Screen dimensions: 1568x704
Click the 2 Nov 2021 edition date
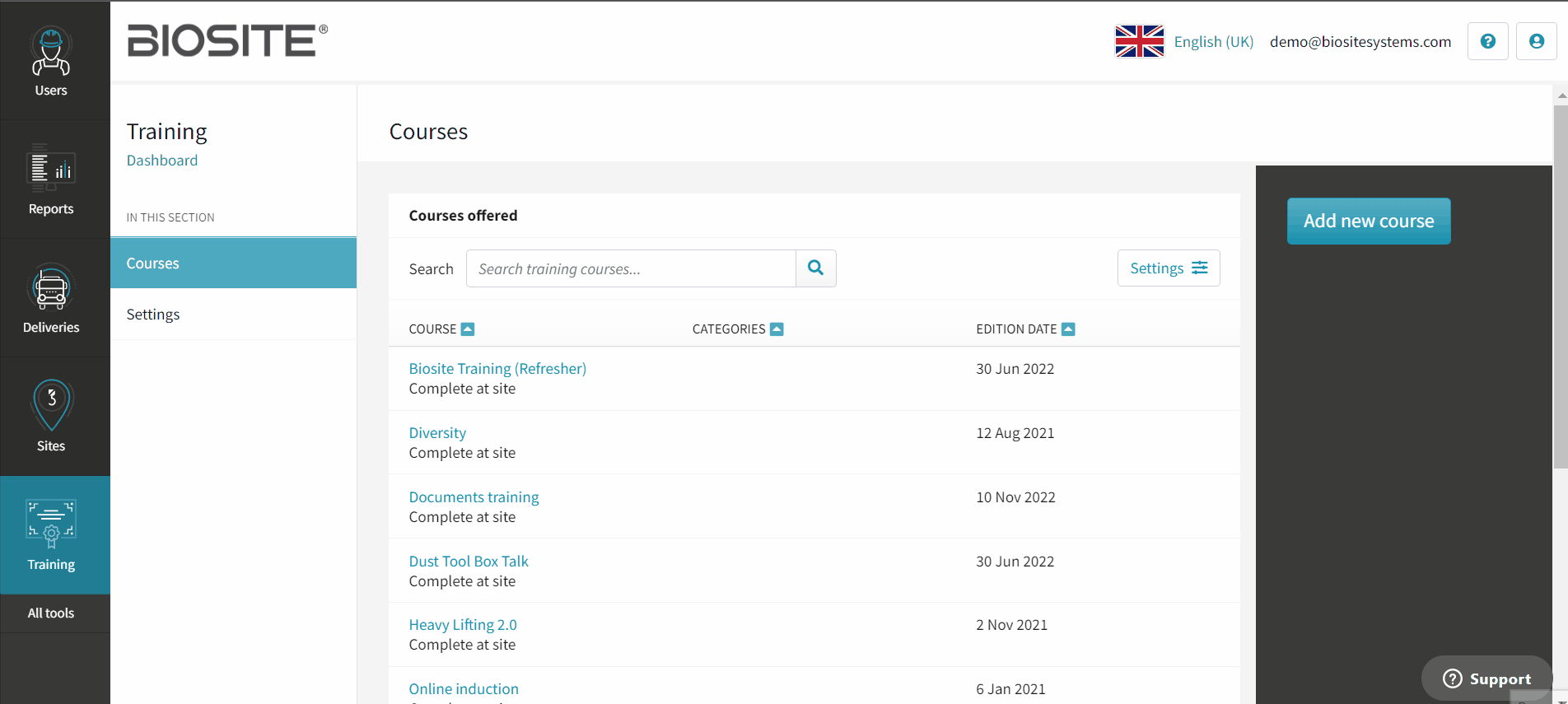(1012, 625)
